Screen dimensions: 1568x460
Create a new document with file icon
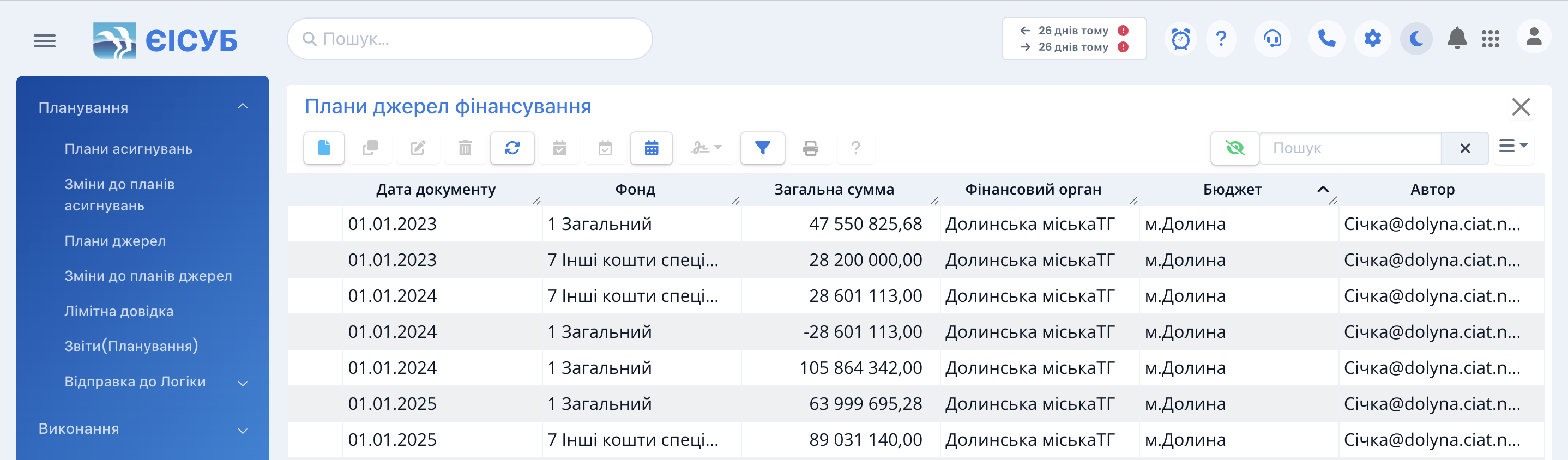point(324,148)
